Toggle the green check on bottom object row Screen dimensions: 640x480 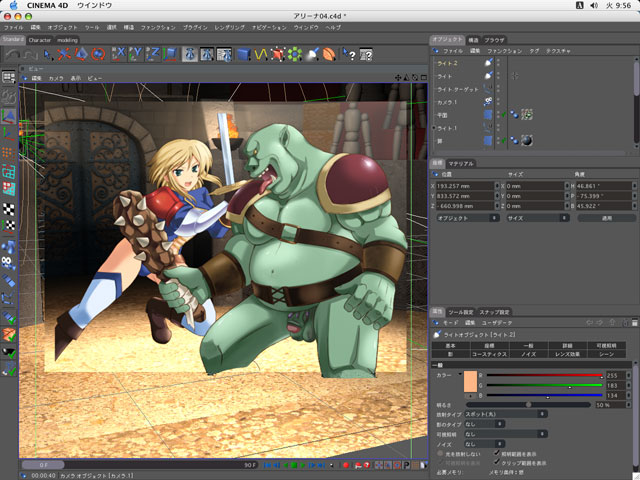click(504, 141)
